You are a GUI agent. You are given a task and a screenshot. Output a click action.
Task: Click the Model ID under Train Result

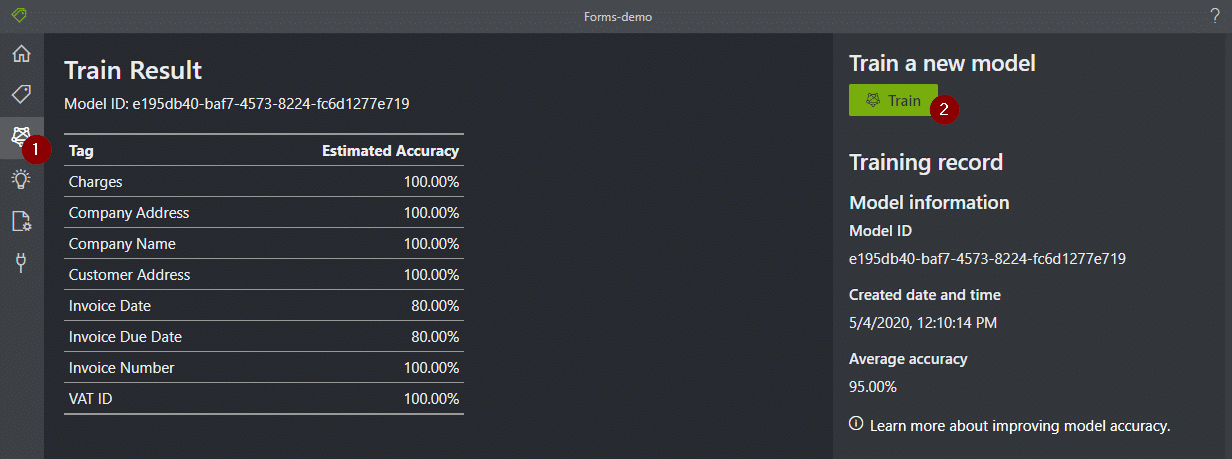pos(236,103)
